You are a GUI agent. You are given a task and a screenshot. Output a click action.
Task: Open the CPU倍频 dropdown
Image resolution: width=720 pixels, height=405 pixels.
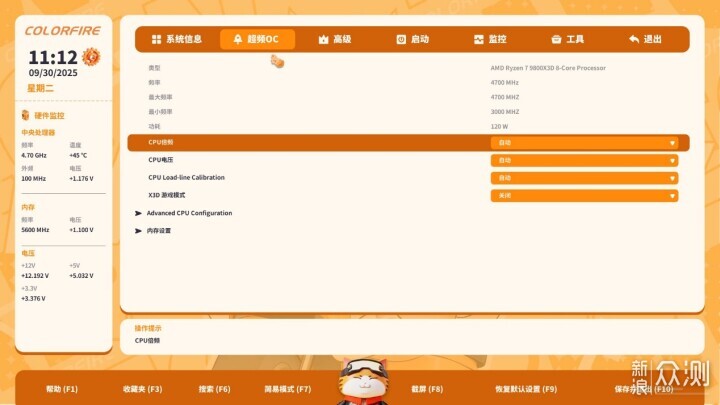click(584, 143)
